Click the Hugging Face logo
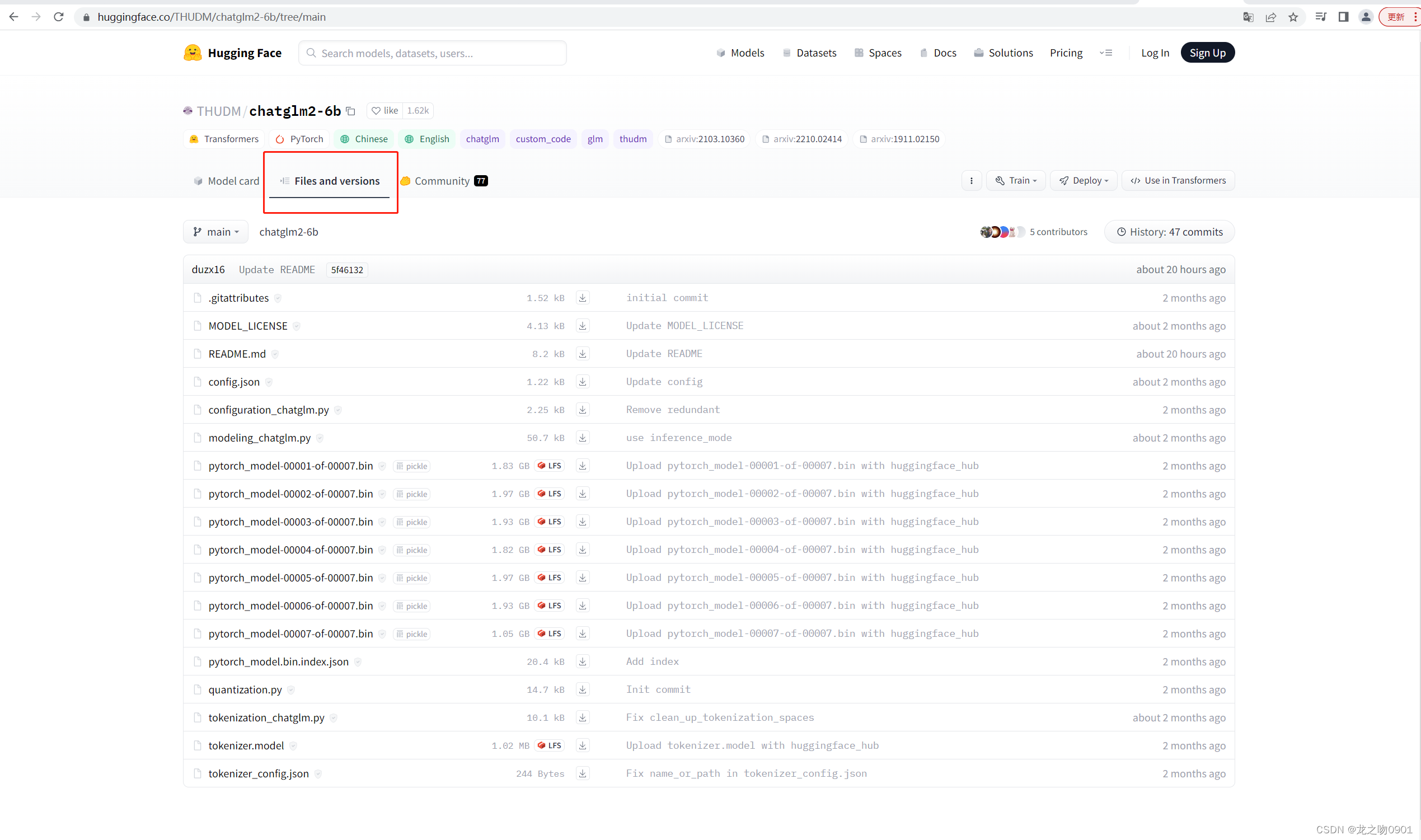Screen dimensions: 1421x840 [233, 53]
